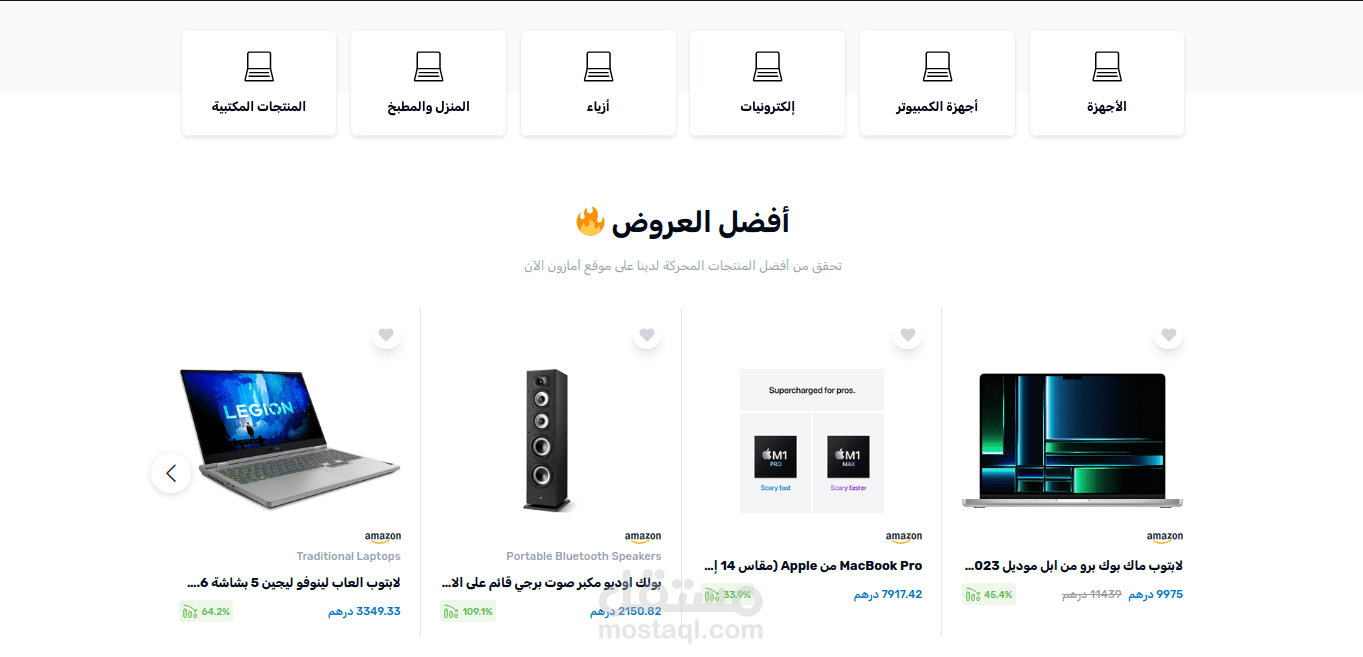Click Portable Bluetooth Speakers category link
This screenshot has height=657, width=1363.
[584, 556]
